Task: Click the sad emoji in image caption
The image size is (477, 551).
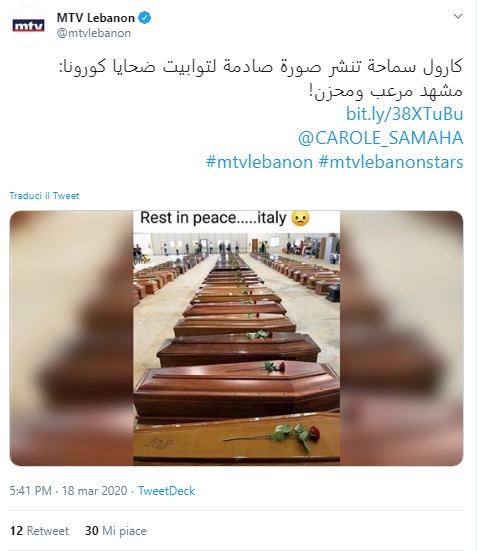Action: coord(301,218)
